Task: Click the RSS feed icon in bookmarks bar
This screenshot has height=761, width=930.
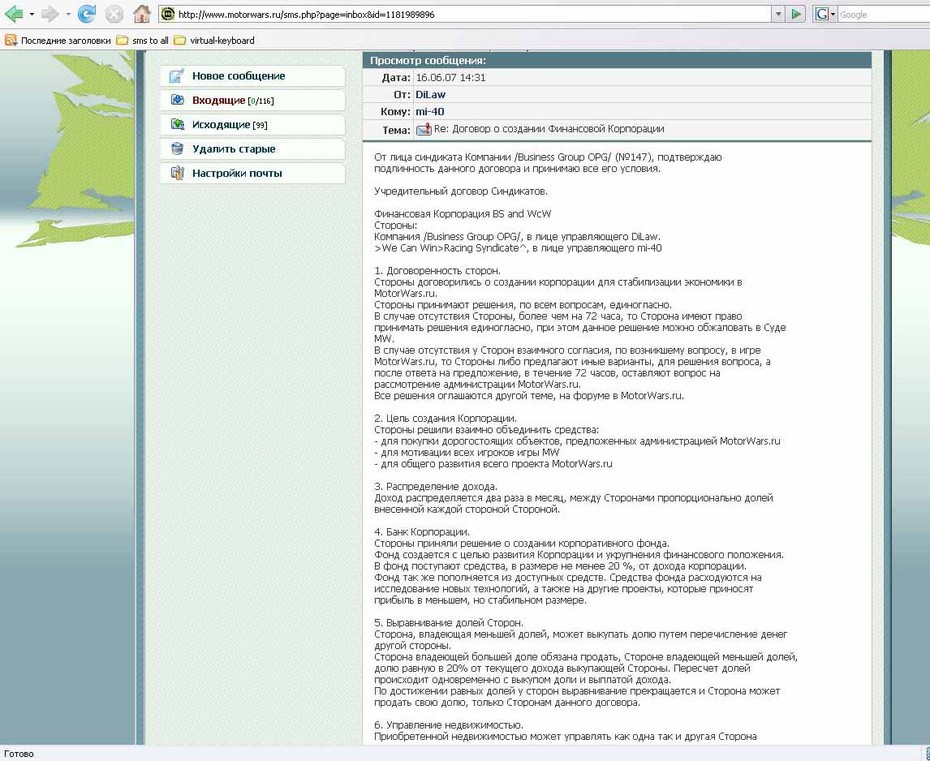Action: (x=10, y=40)
